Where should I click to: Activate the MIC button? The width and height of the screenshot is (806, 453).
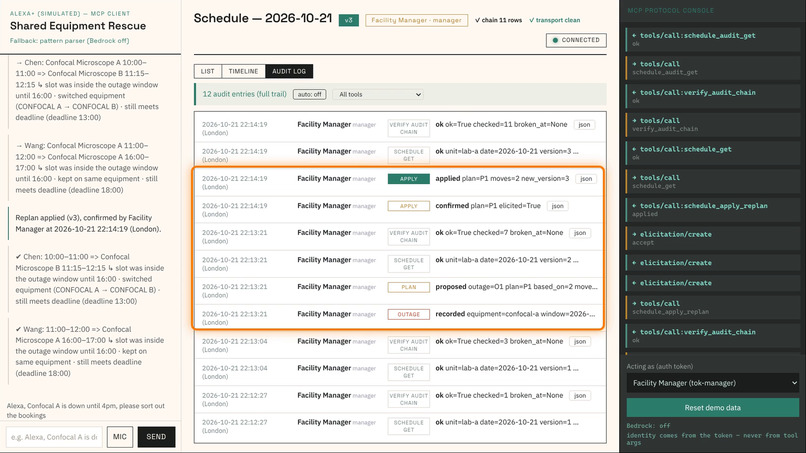tap(120, 437)
